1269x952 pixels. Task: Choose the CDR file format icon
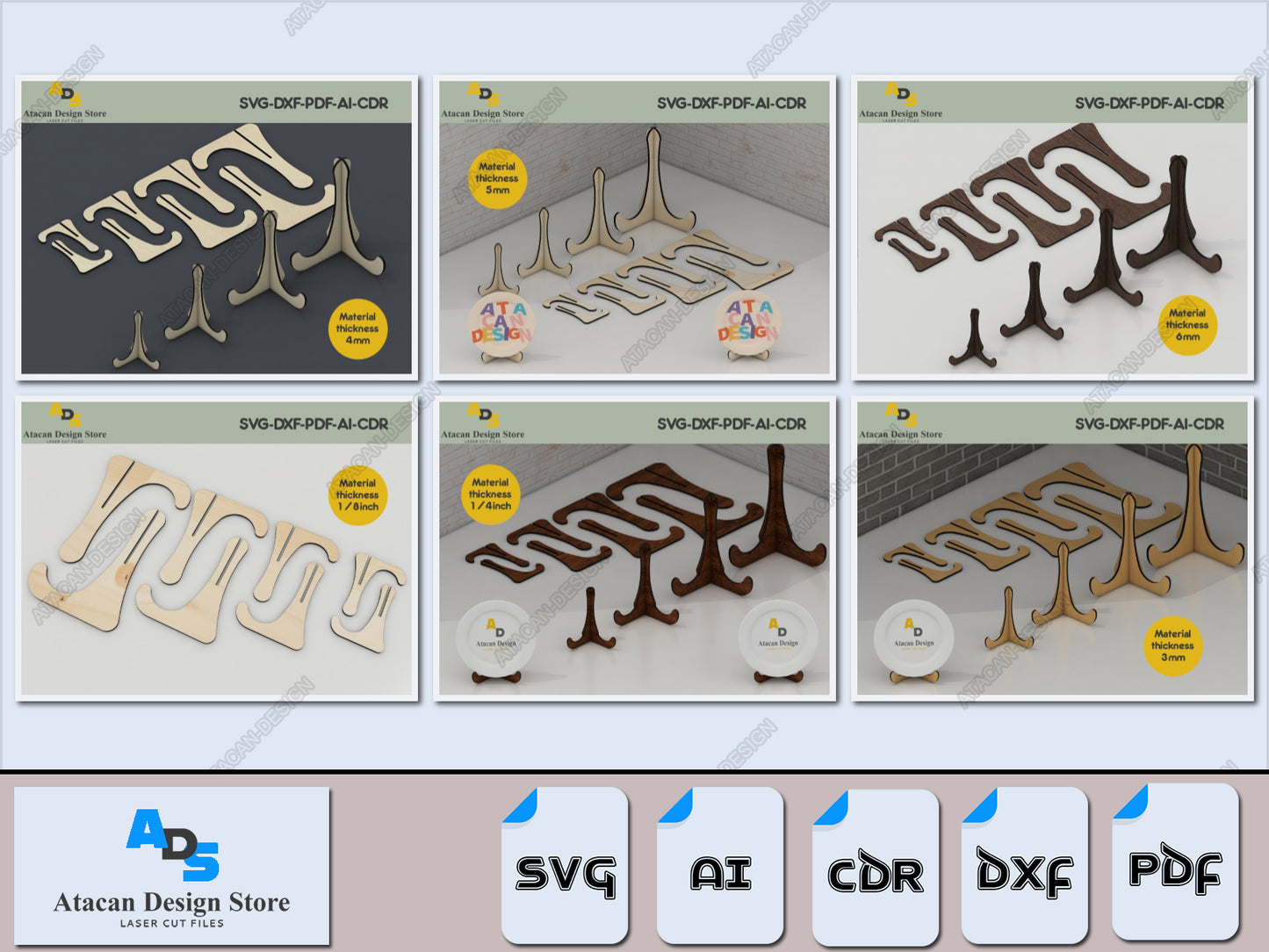click(876, 868)
